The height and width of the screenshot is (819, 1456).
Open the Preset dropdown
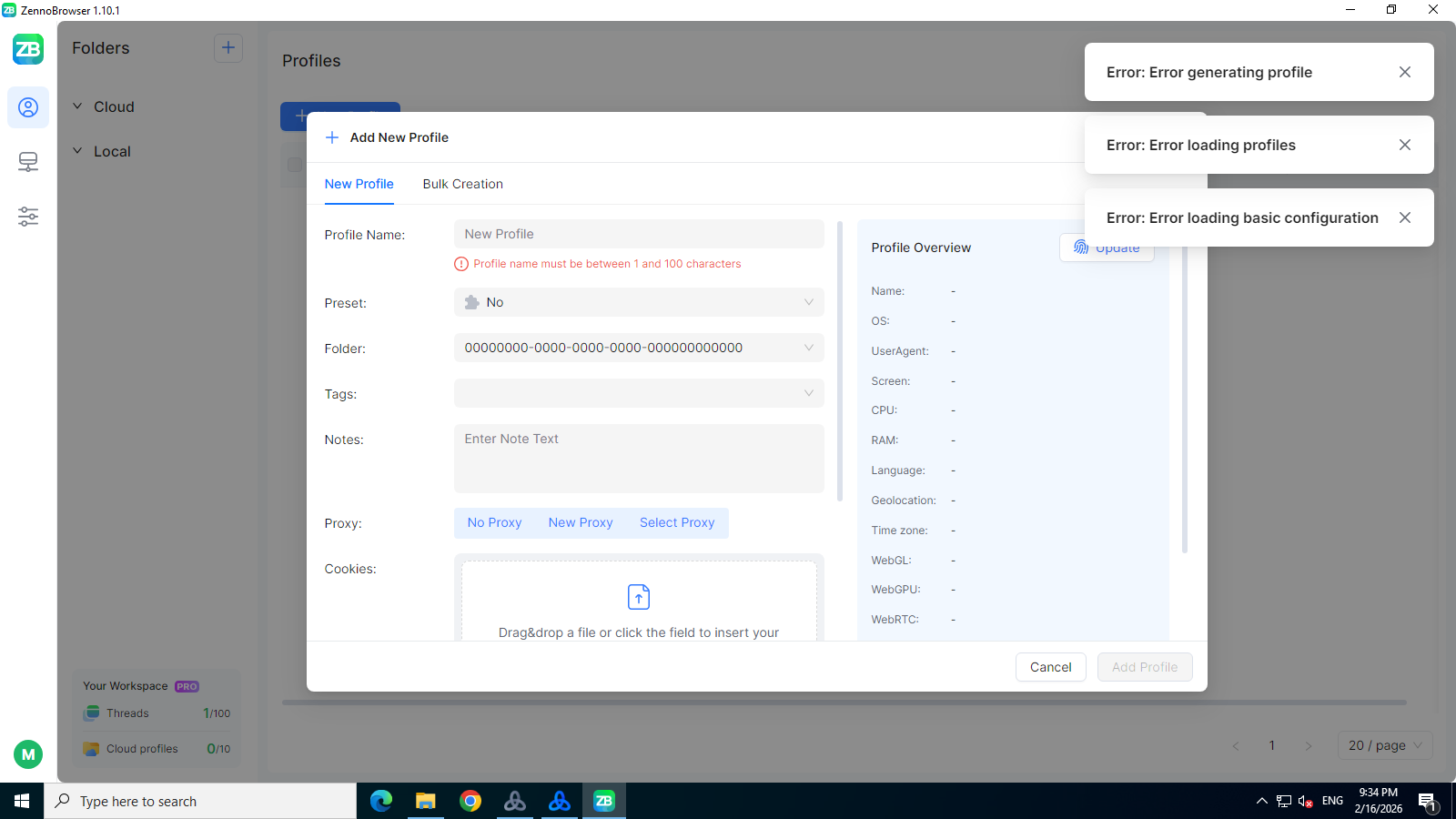pos(639,302)
